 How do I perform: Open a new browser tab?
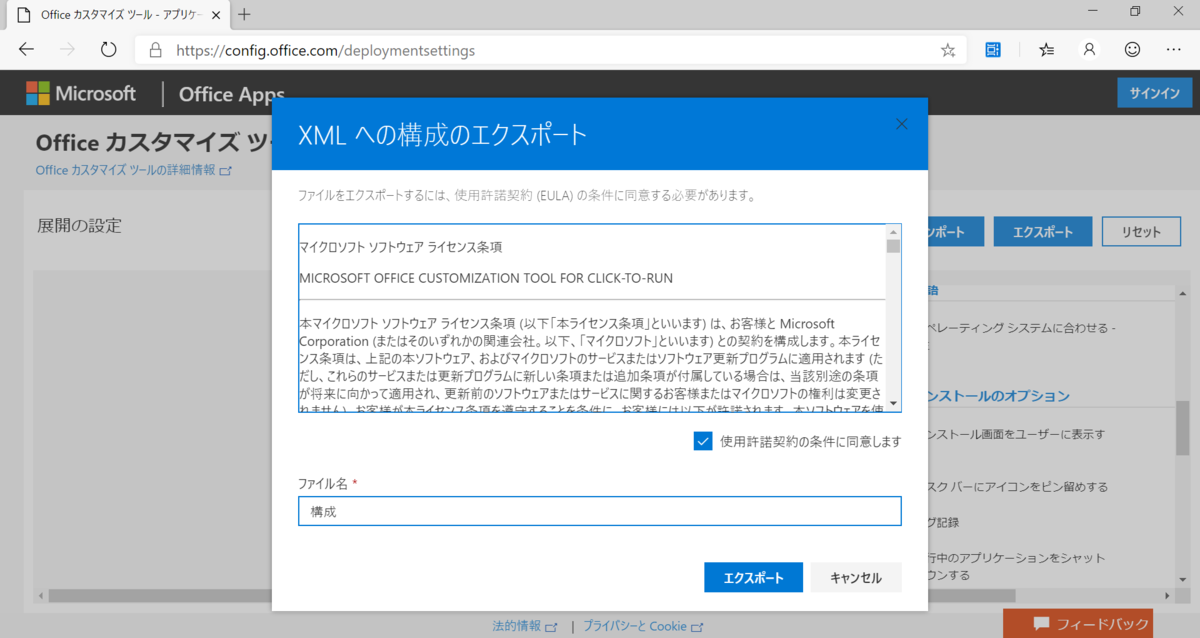click(246, 15)
